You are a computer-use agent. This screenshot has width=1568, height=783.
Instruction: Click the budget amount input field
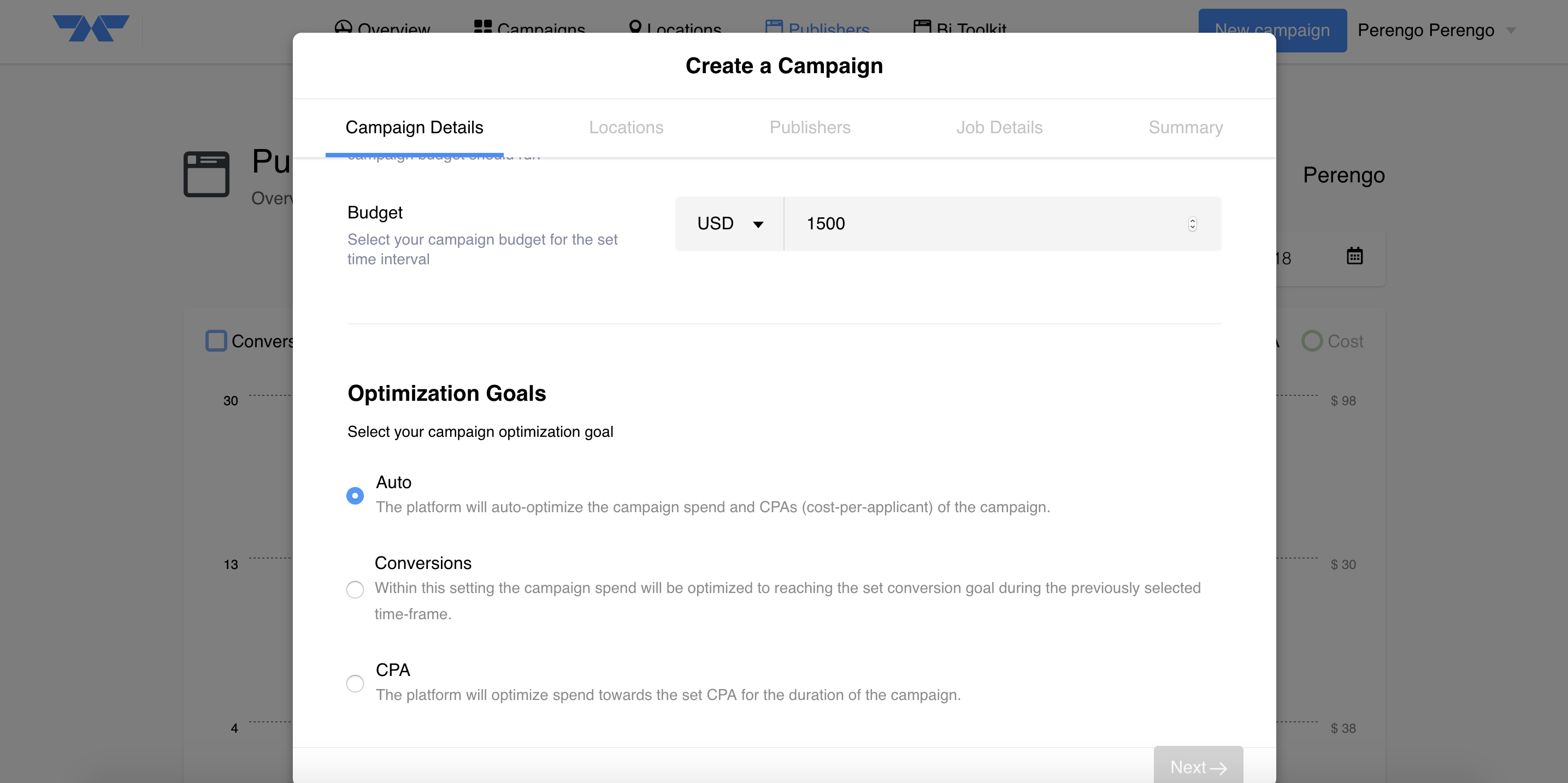click(986, 224)
